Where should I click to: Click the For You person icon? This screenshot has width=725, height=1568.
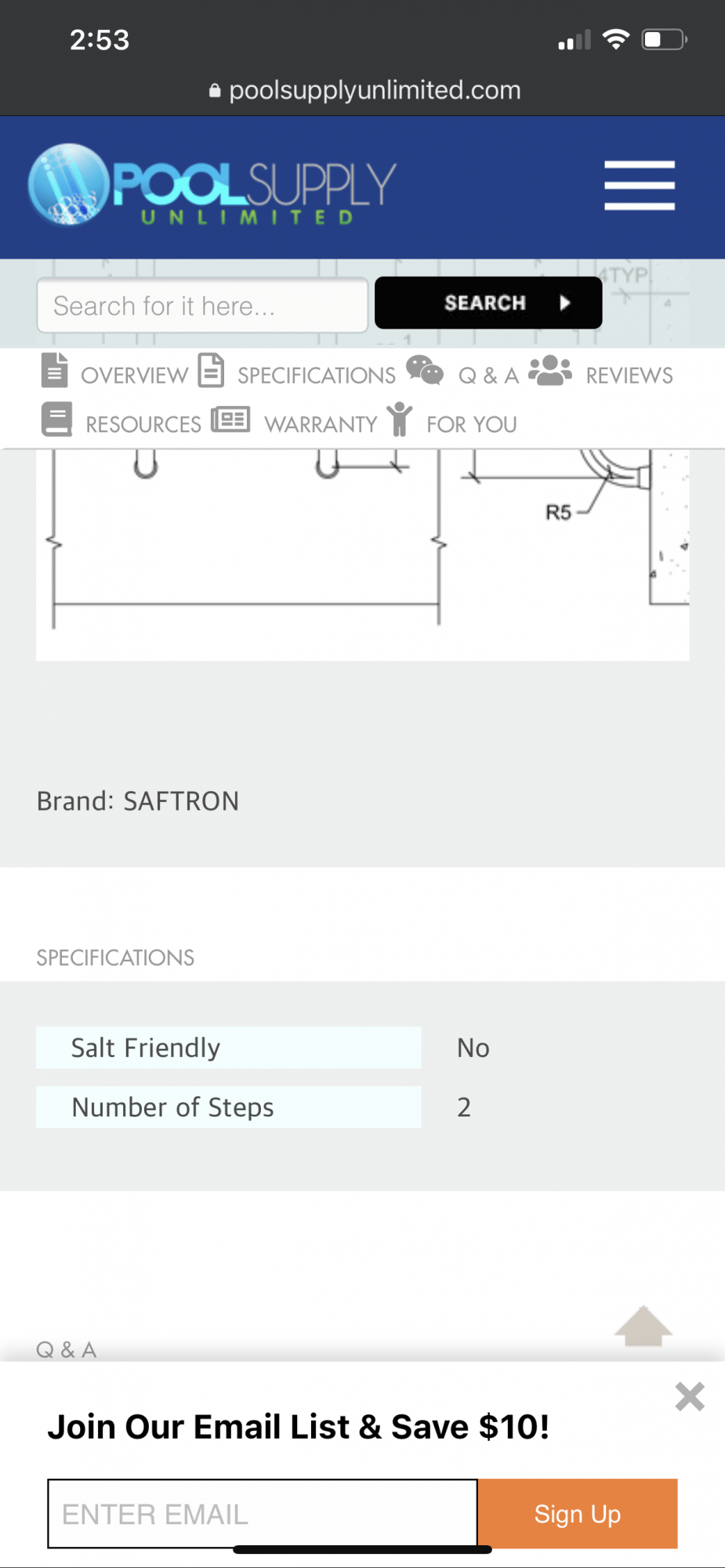pos(400,419)
